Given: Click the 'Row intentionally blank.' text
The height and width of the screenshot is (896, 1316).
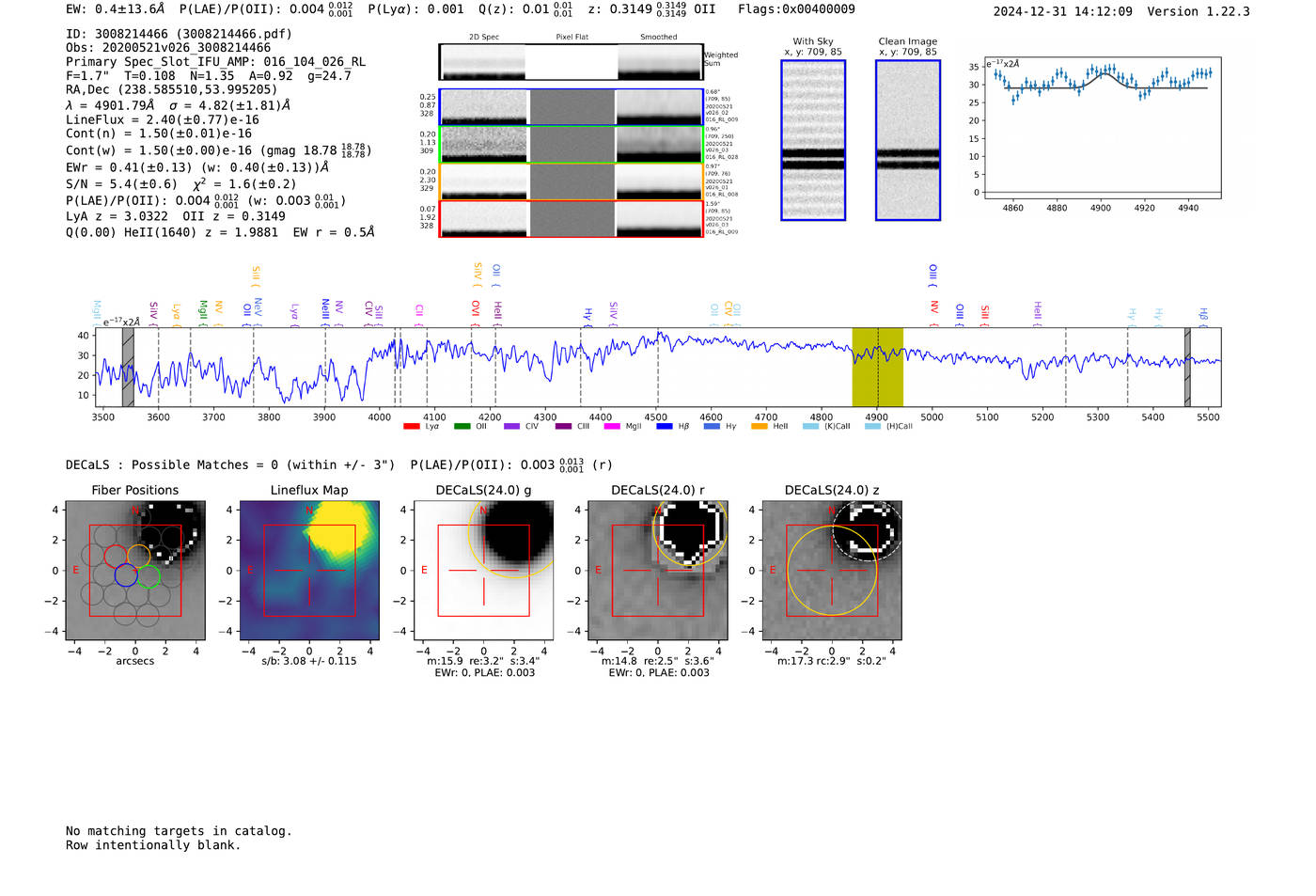Looking at the screenshot, I should coord(153,845).
